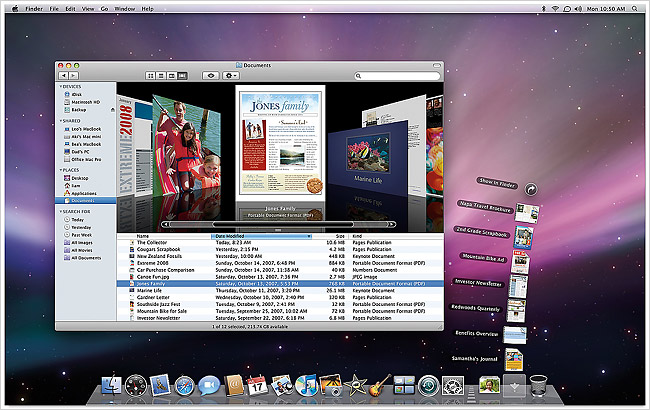This screenshot has width=650, height=410.
Task: Select the Marine Life cover
Action: [x=367, y=158]
